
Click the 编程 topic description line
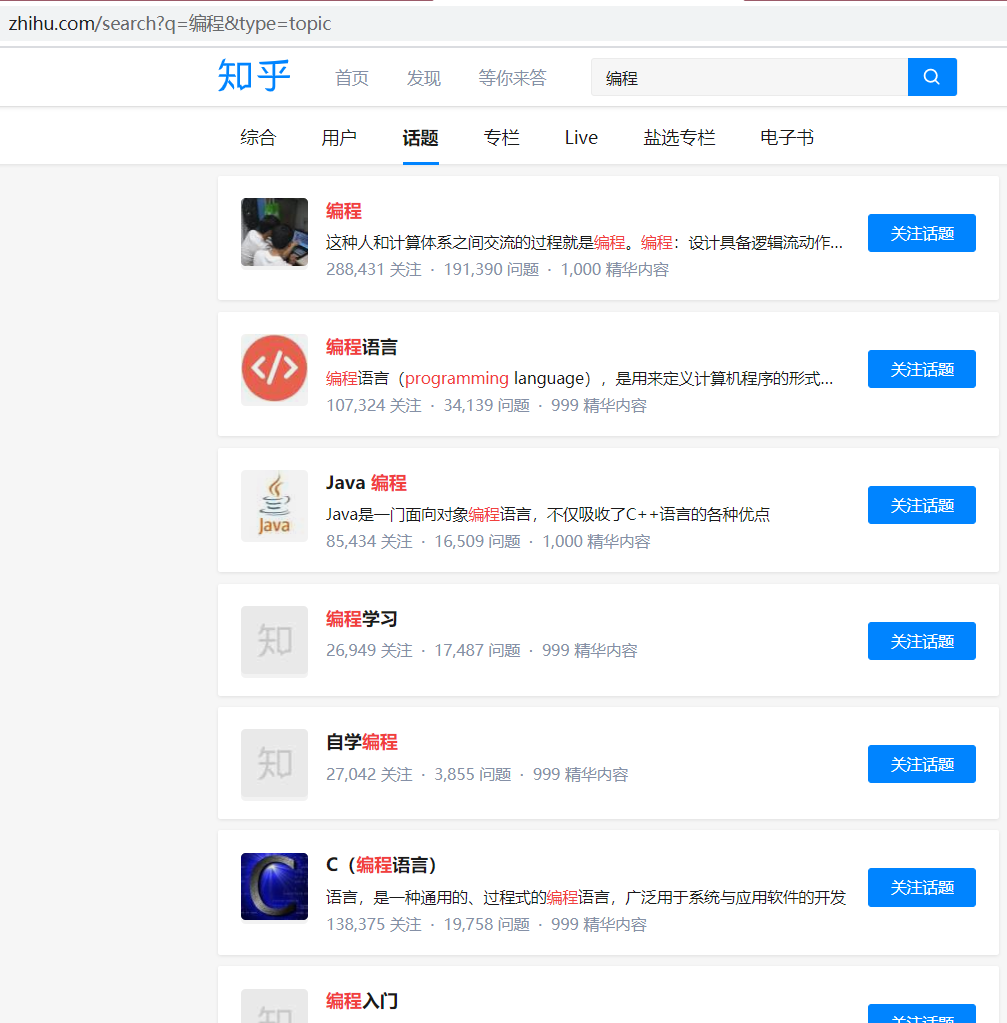584,243
